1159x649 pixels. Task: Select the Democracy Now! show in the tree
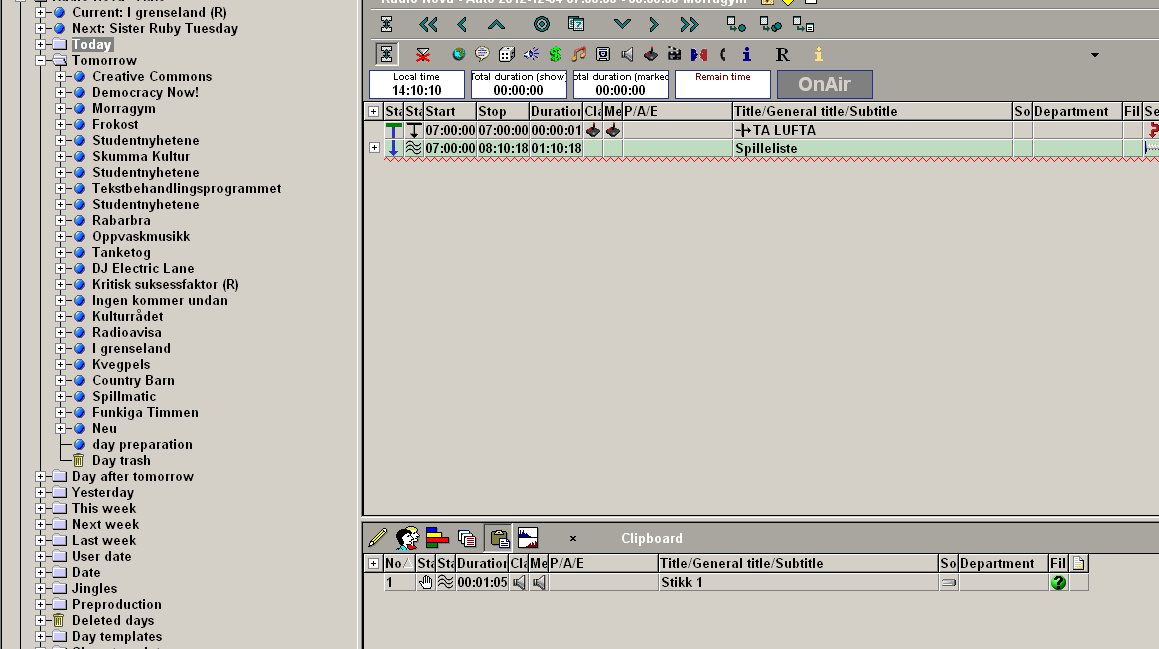[x=145, y=92]
